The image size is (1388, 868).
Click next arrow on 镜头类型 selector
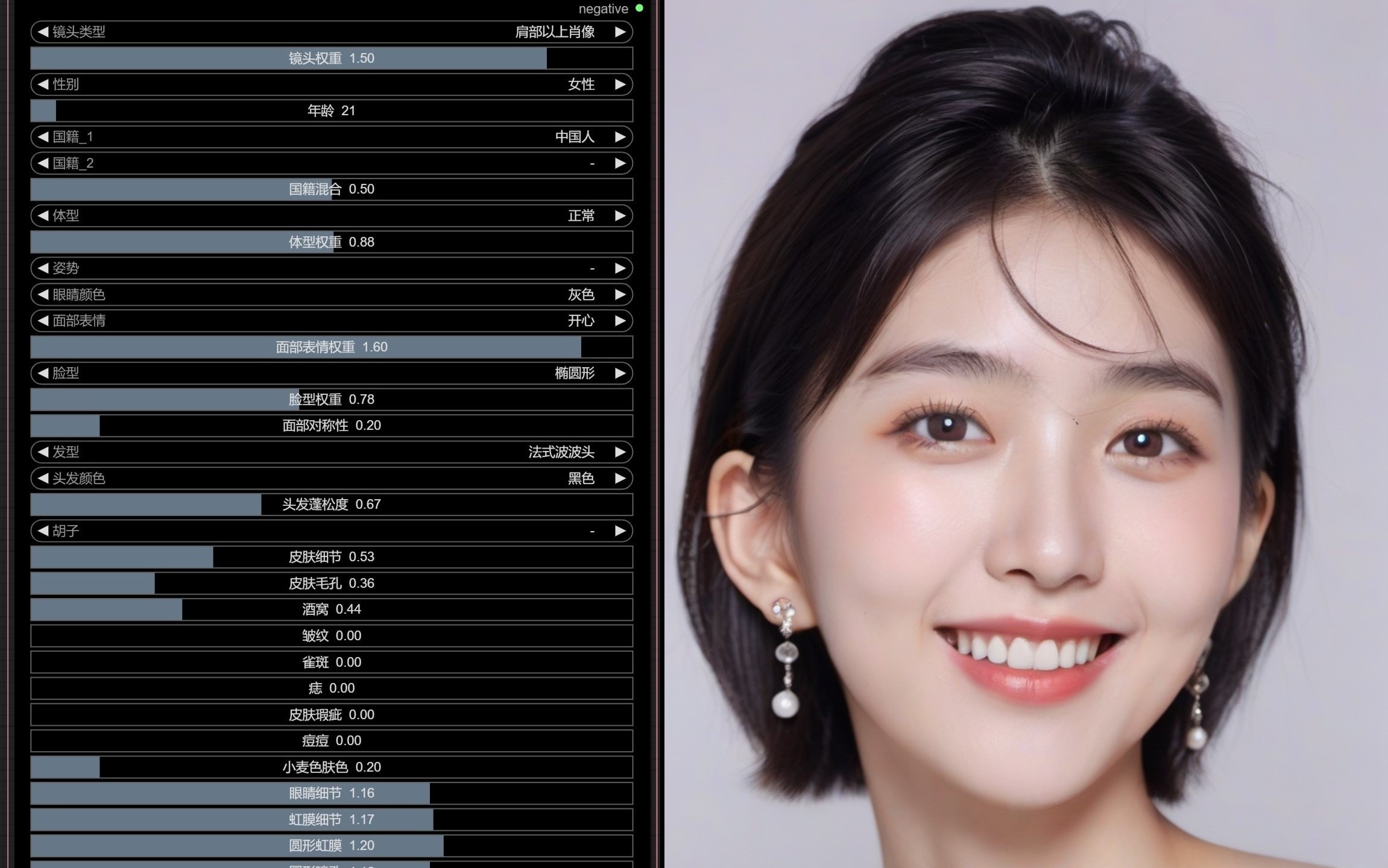[x=620, y=32]
